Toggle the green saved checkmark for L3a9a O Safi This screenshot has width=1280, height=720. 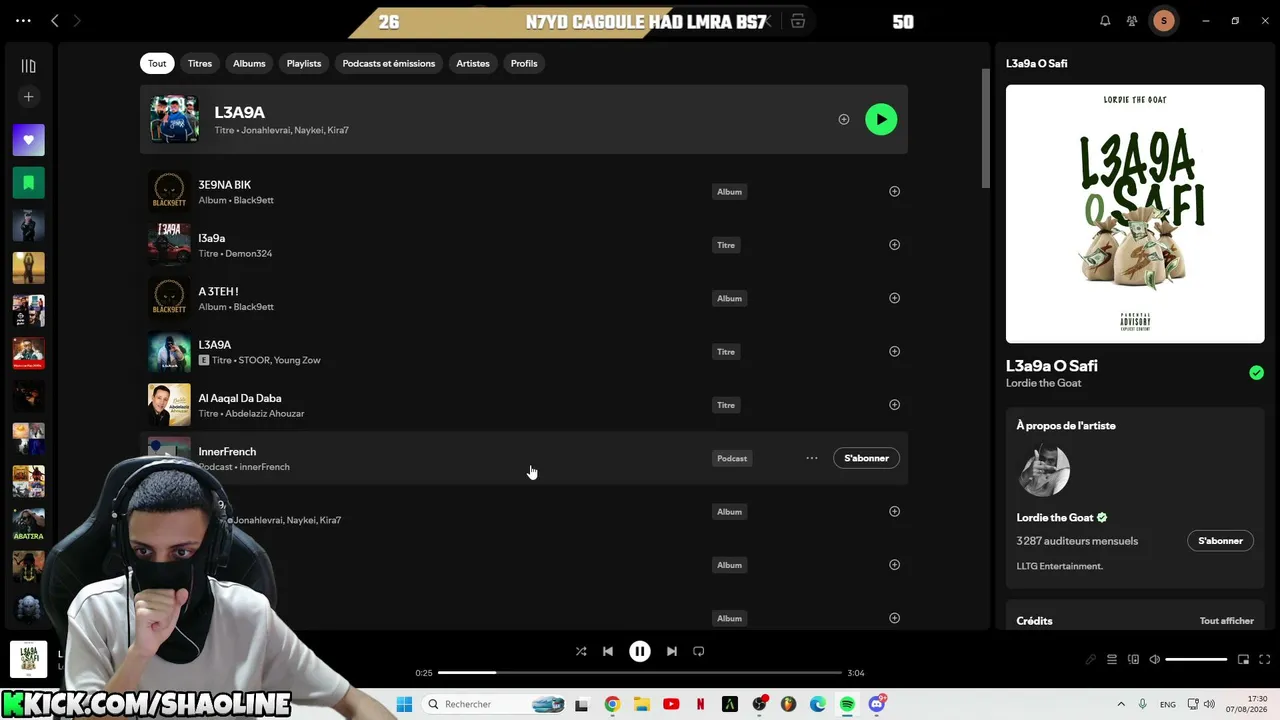pyautogui.click(x=1256, y=373)
